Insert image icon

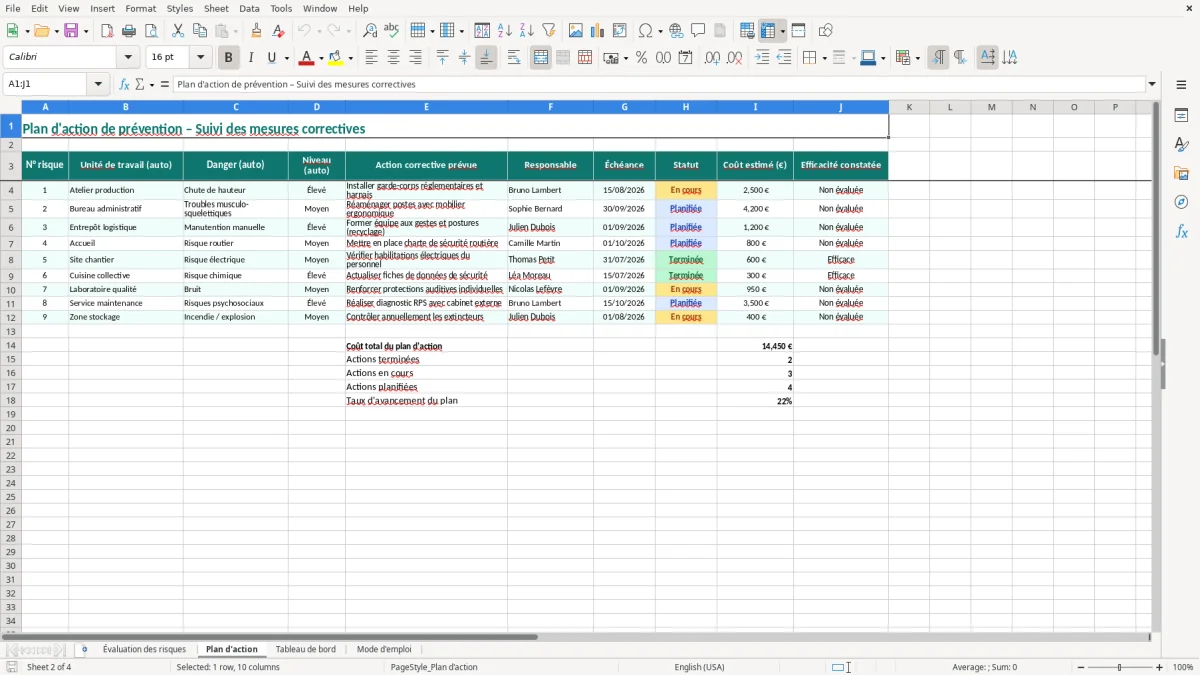pyautogui.click(x=576, y=31)
